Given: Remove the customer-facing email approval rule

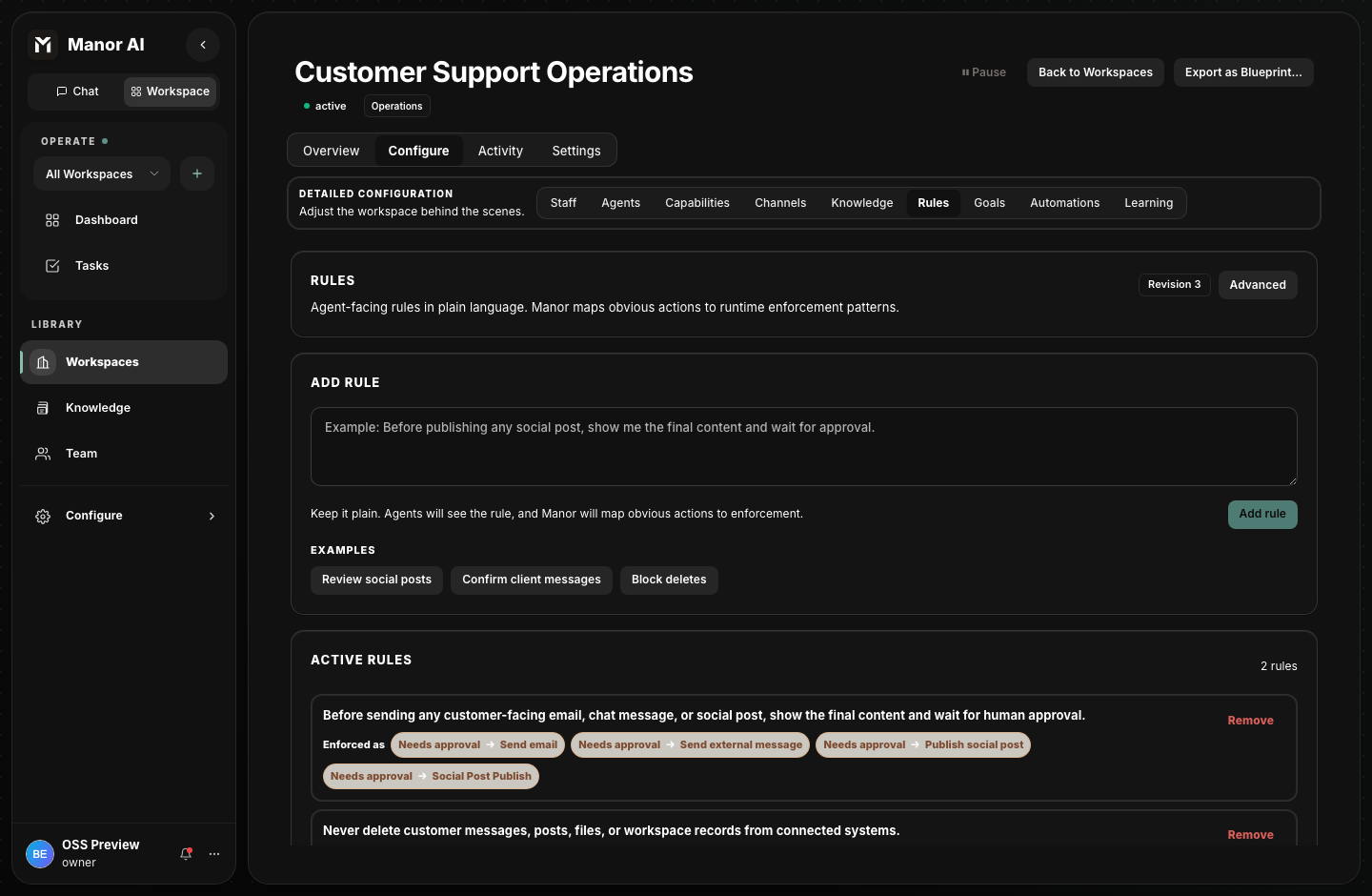Looking at the screenshot, I should [1251, 721].
